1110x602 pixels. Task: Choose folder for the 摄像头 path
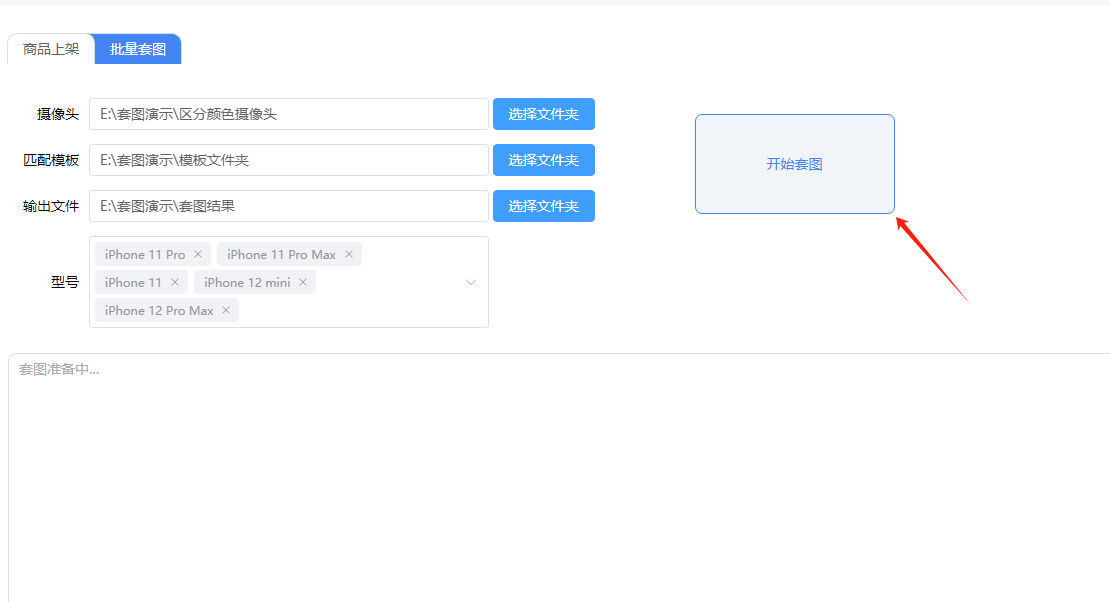[544, 114]
